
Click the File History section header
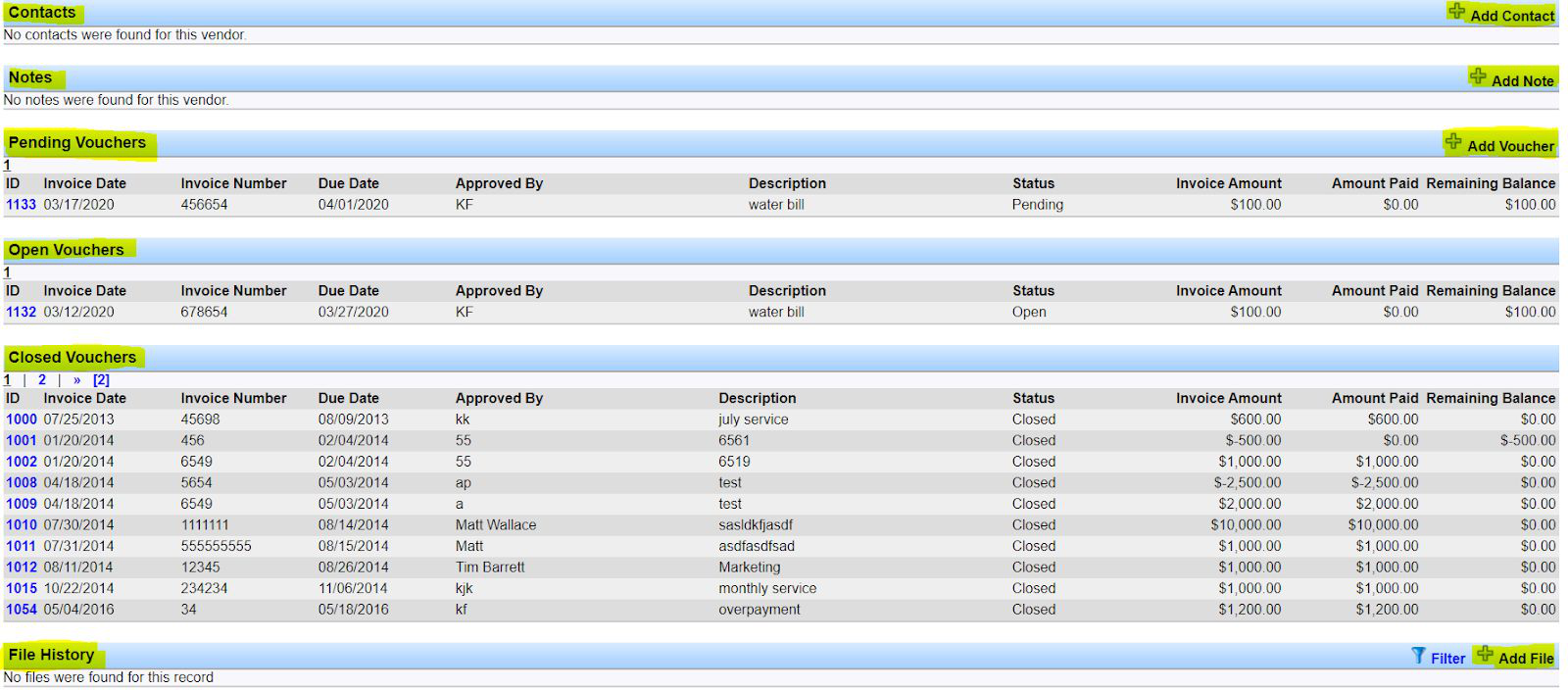click(x=51, y=655)
